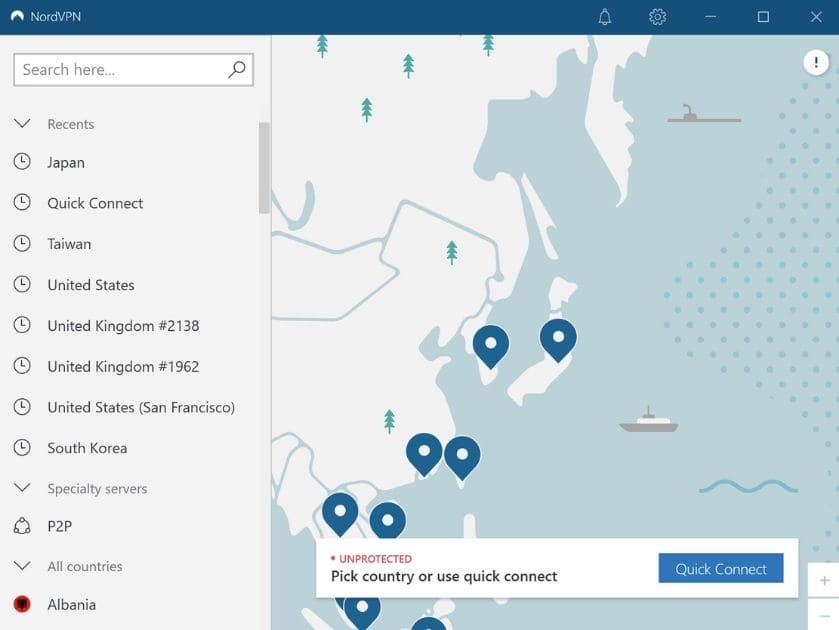Click the "Pick country or use quick connect" text
Screen dimensions: 839x630
tap(444, 576)
